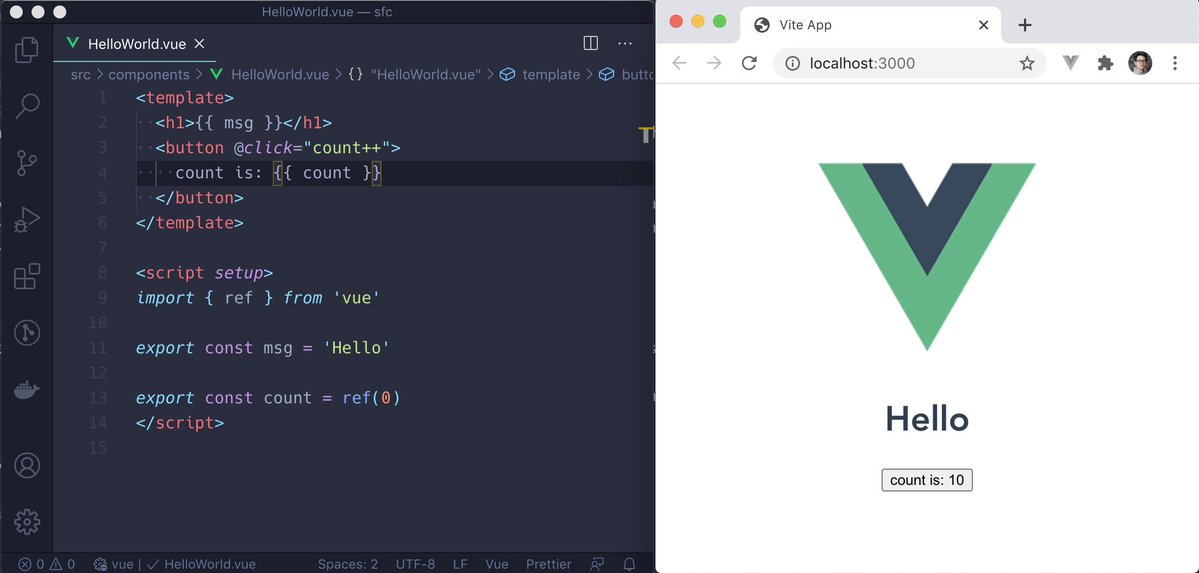
Task: Bookmark this page with the star
Action: pyautogui.click(x=1027, y=63)
